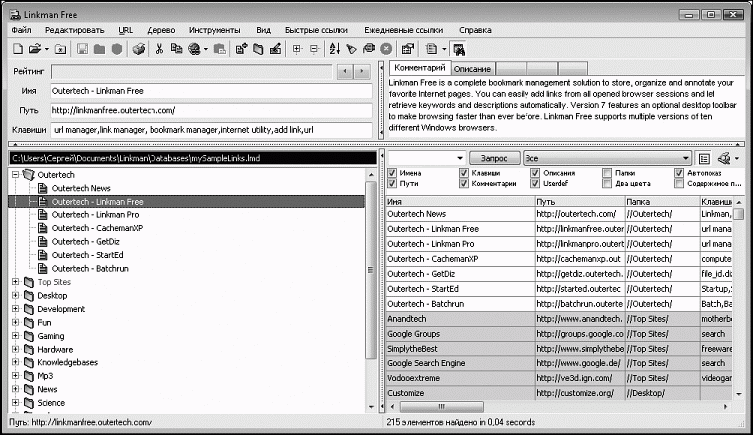The image size is (753, 435).
Task: Switch to the Описание tab
Action: pos(471,68)
